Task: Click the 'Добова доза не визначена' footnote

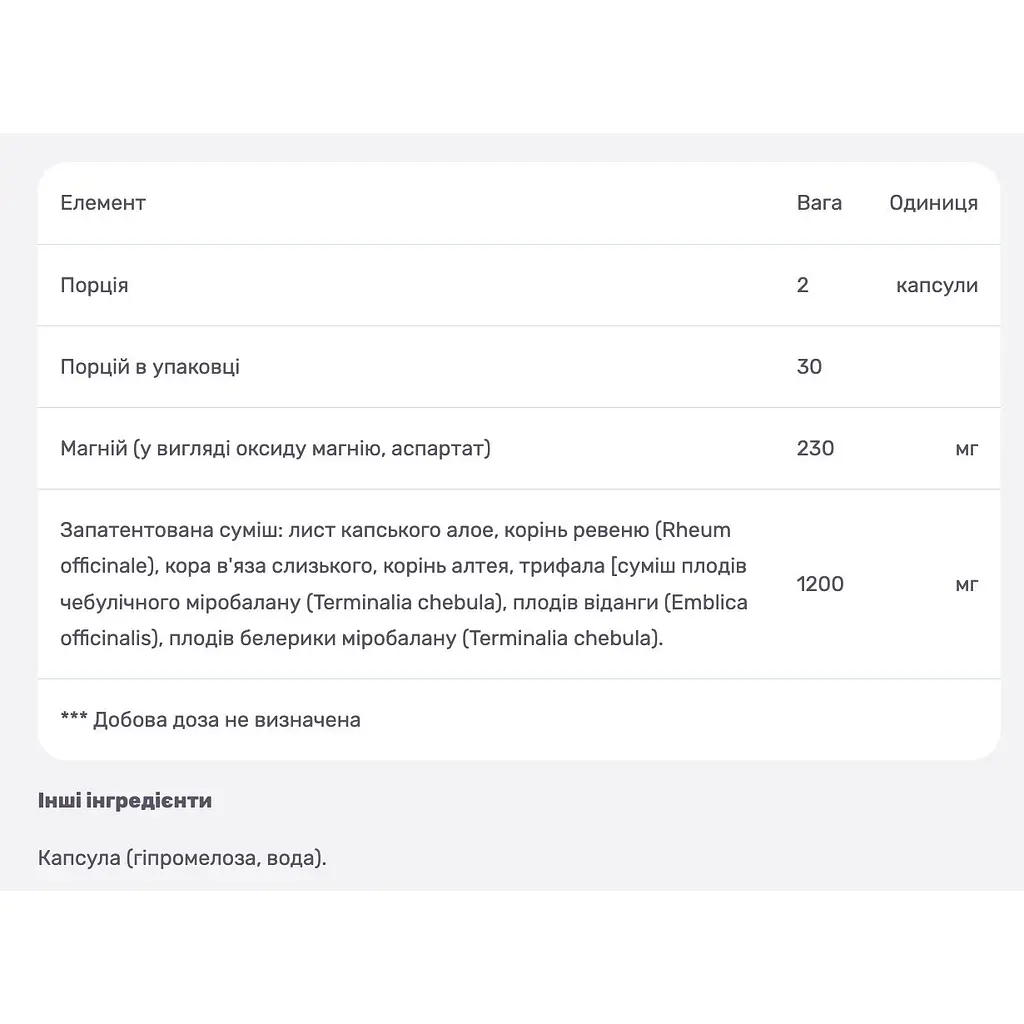Action: [x=210, y=720]
